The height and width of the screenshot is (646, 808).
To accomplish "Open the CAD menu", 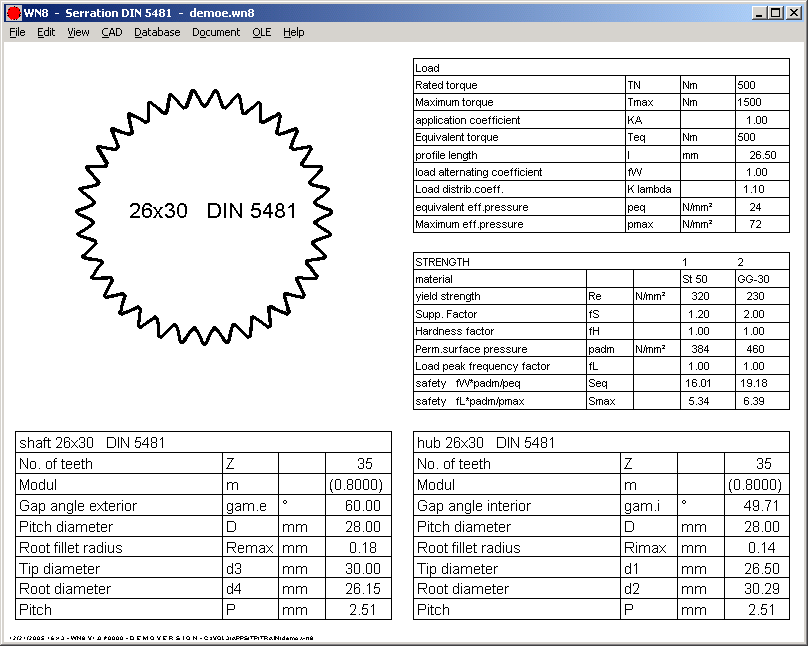I will tap(111, 32).
